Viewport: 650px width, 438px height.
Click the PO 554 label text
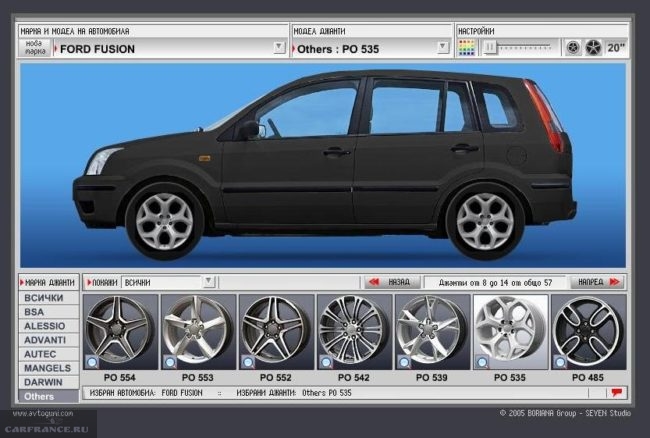119,378
